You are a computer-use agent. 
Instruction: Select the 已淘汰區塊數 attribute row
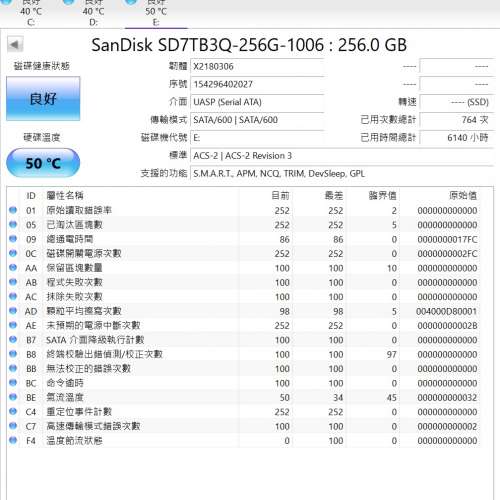(x=243, y=225)
